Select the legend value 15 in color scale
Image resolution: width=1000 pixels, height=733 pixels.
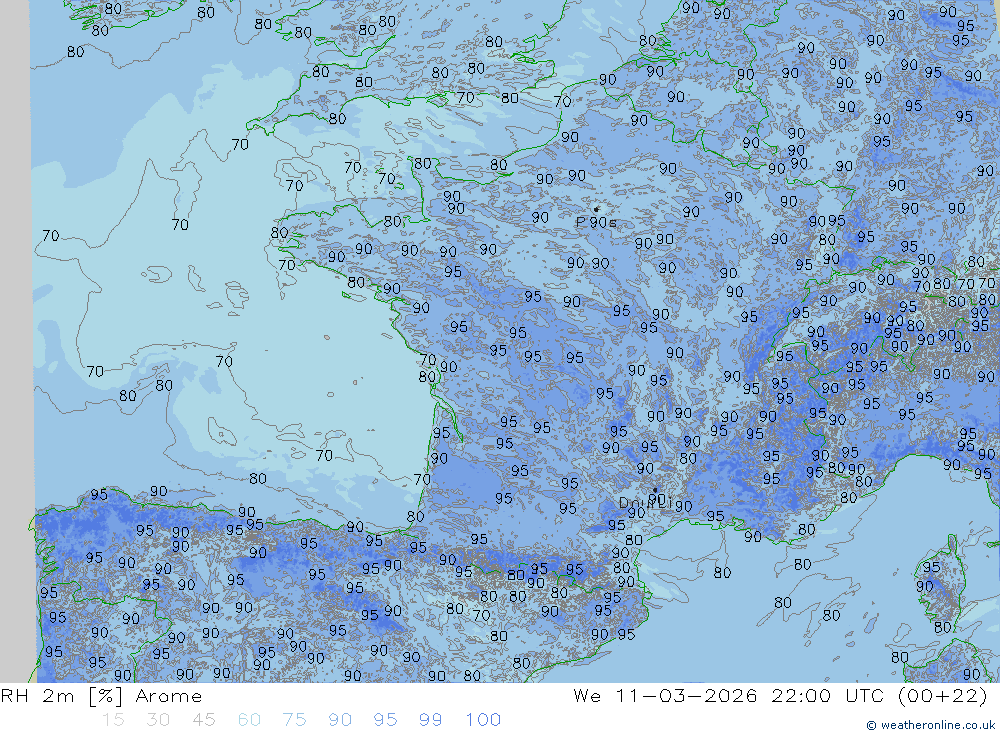114,720
